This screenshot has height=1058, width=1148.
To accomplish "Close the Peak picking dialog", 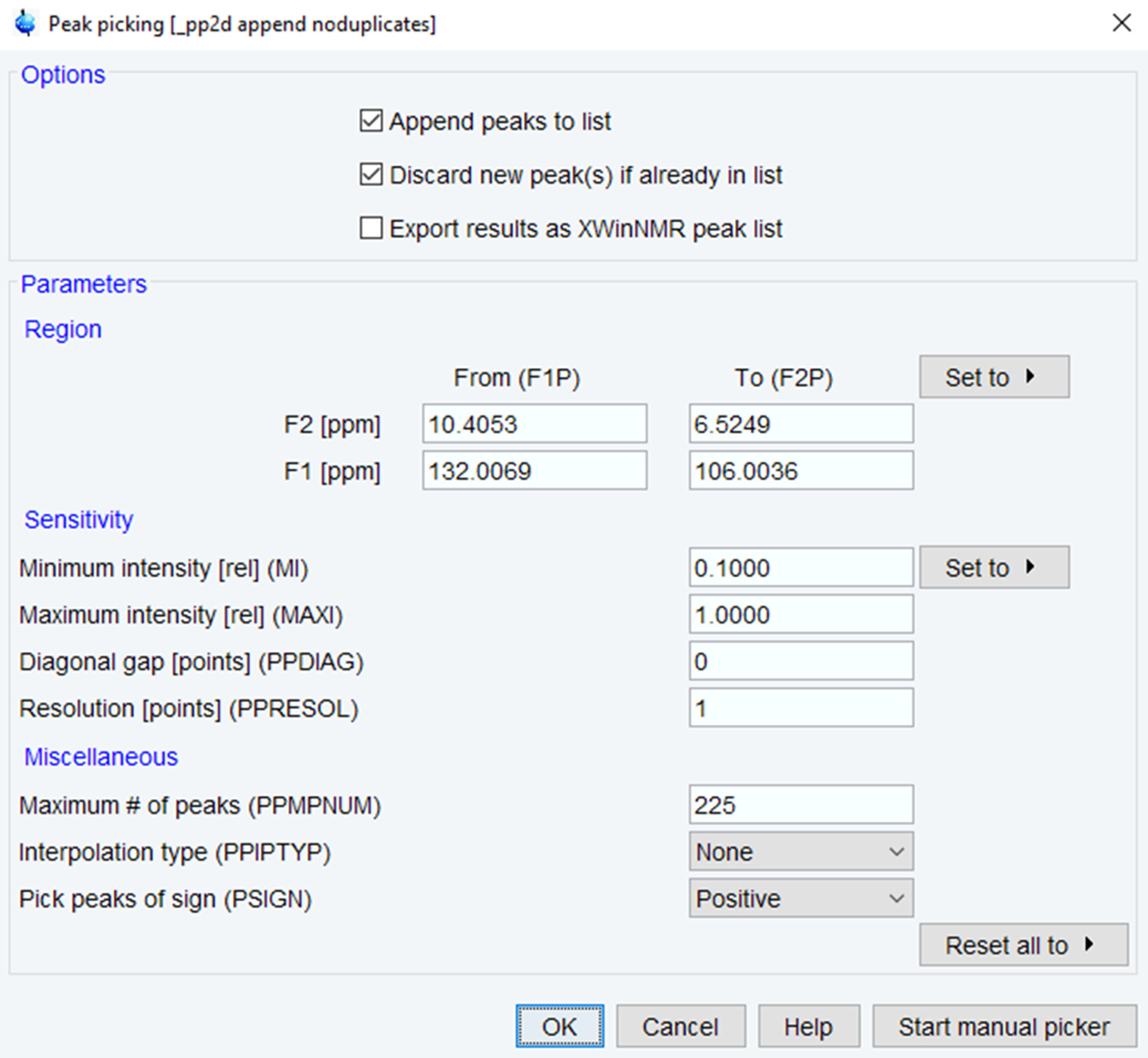I will point(1121,24).
